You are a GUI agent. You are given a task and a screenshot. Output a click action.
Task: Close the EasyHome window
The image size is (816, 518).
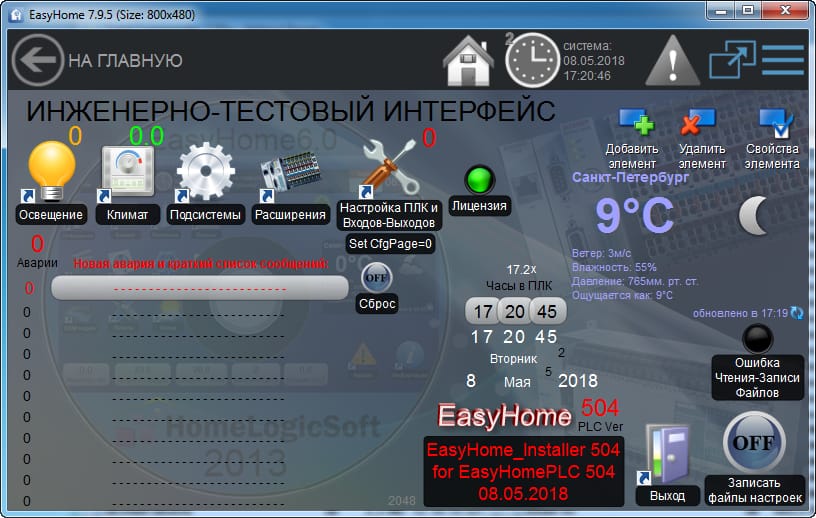coord(786,10)
